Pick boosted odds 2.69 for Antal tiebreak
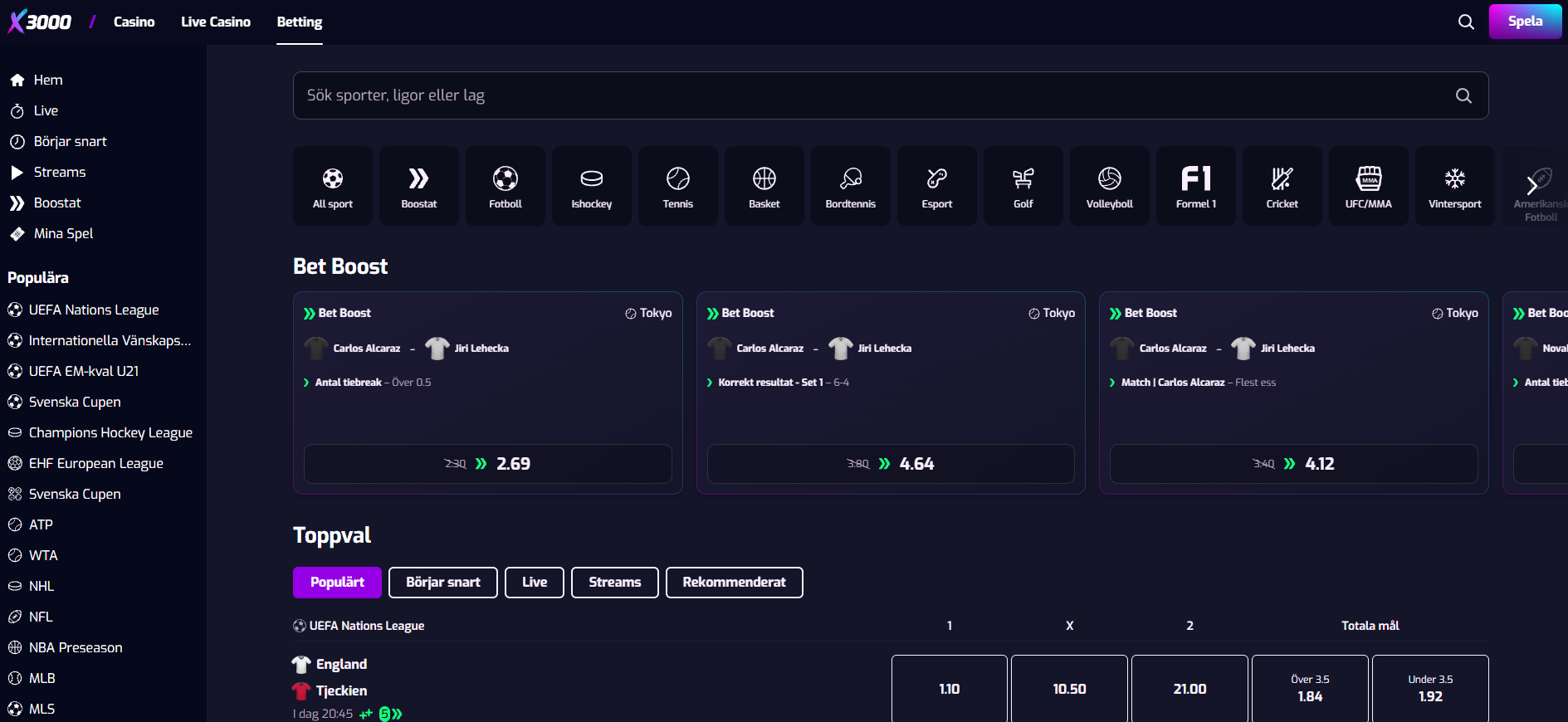This screenshot has width=1568, height=722. [x=488, y=464]
